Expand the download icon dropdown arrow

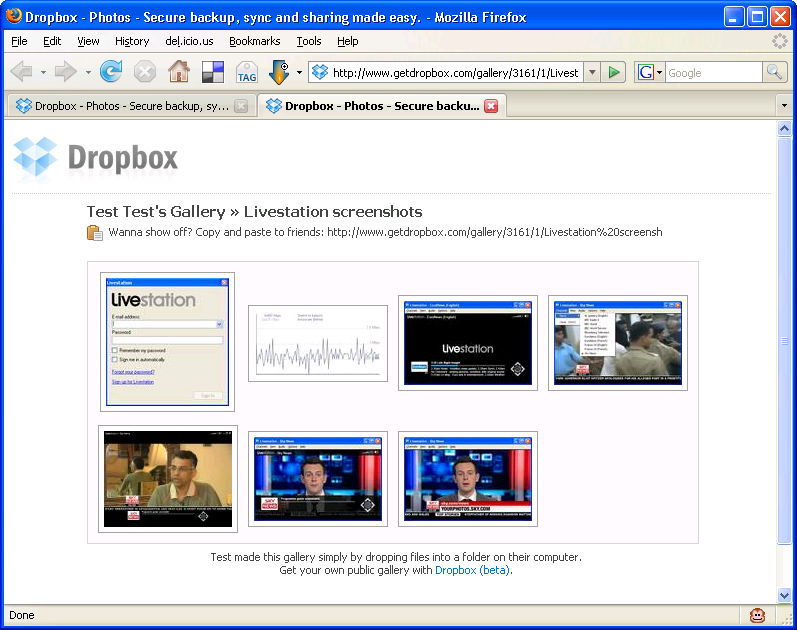click(299, 72)
